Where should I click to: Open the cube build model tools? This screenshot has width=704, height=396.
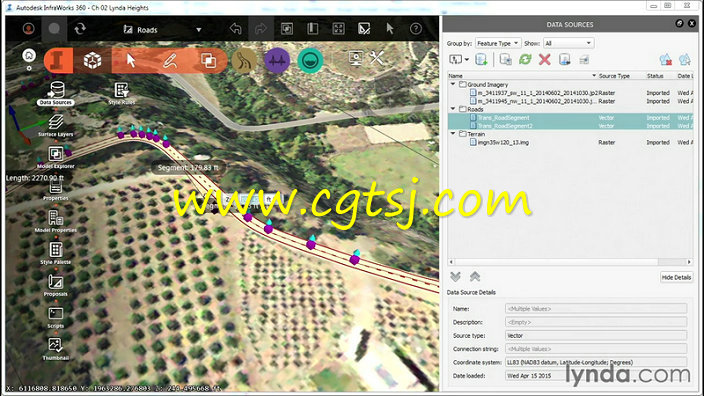click(x=92, y=60)
